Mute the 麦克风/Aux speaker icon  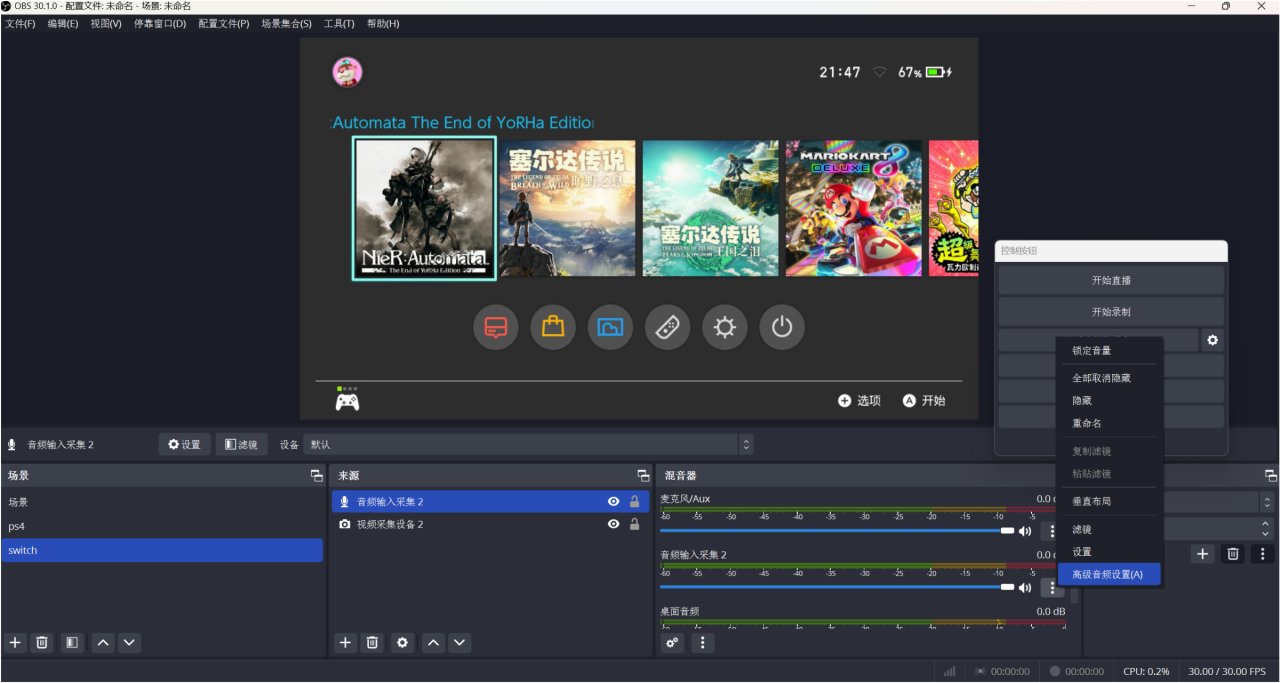(1025, 531)
